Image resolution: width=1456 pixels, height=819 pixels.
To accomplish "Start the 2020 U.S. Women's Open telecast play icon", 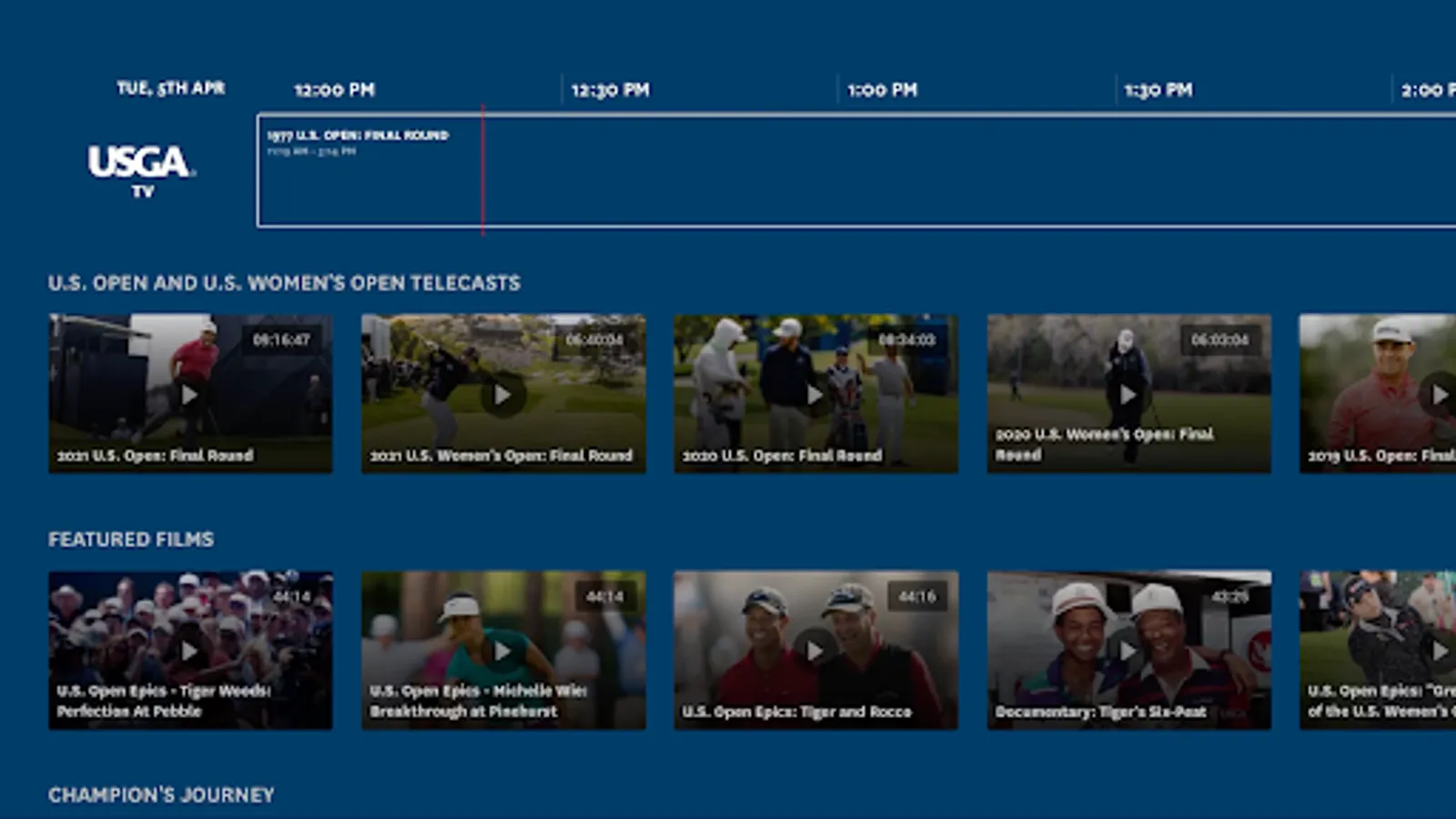I will (x=1128, y=395).
